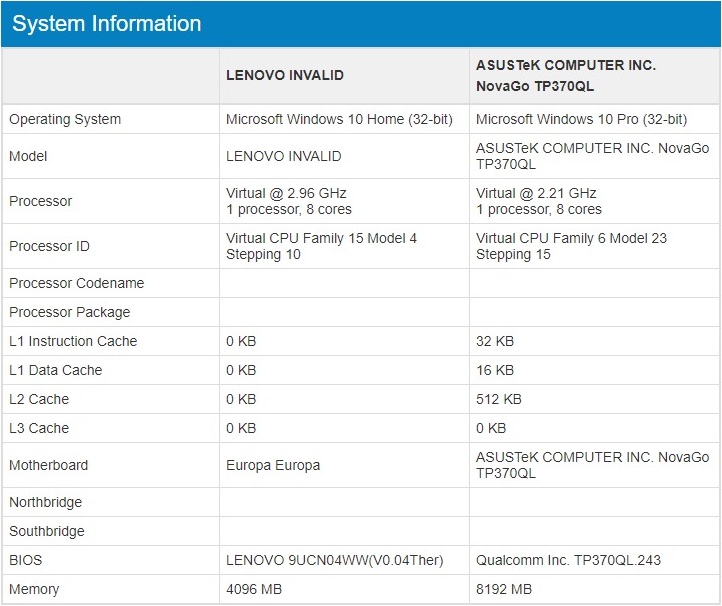Select the Motherboard row label

click(48, 465)
